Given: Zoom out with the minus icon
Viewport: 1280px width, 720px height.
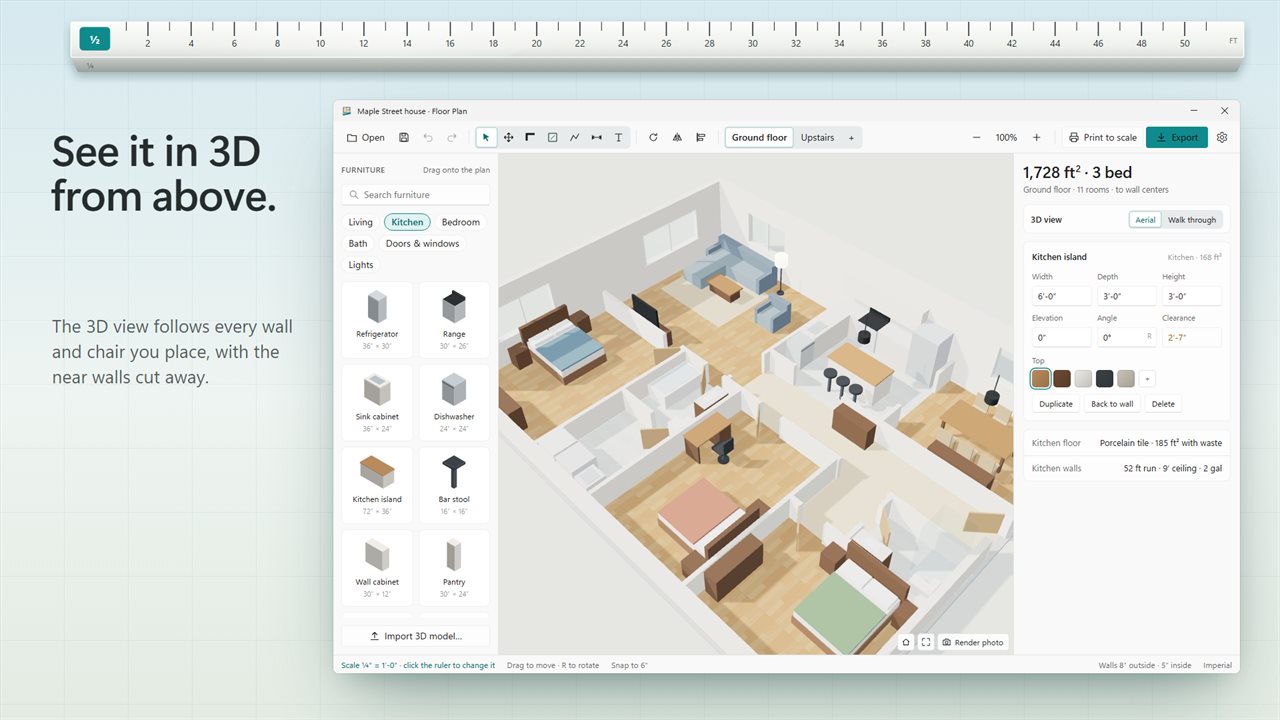Looking at the screenshot, I should pos(977,138).
